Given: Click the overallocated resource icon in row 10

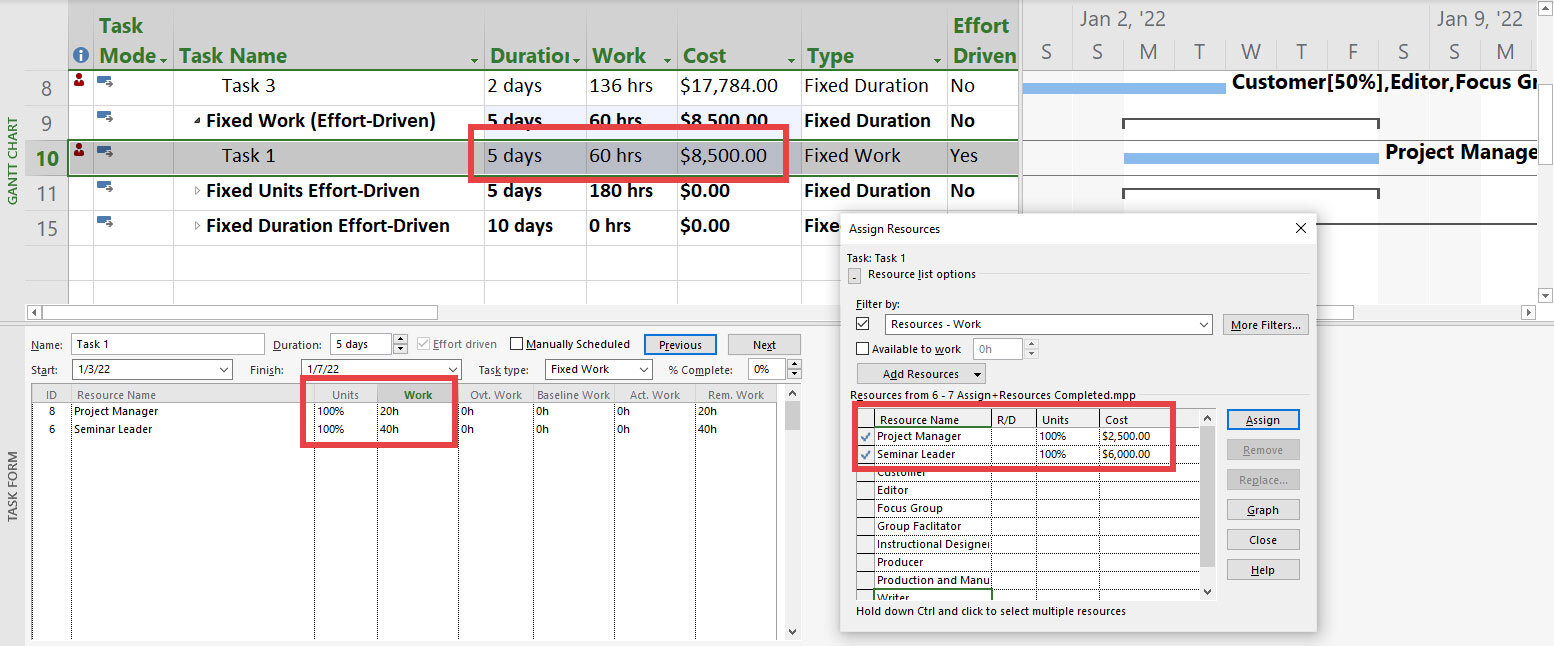Looking at the screenshot, I should (x=79, y=151).
